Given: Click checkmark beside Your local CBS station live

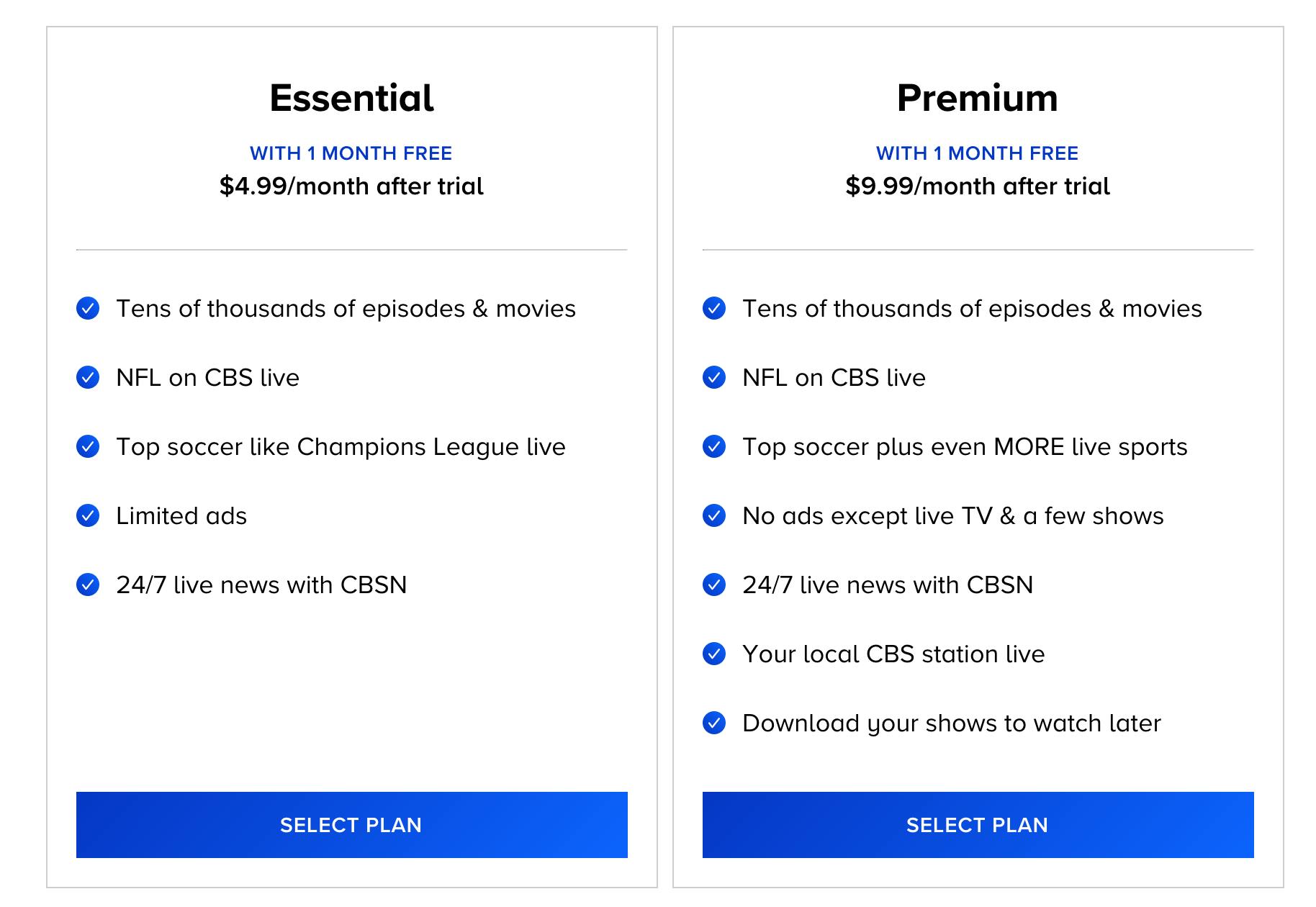Looking at the screenshot, I should coord(714,654).
